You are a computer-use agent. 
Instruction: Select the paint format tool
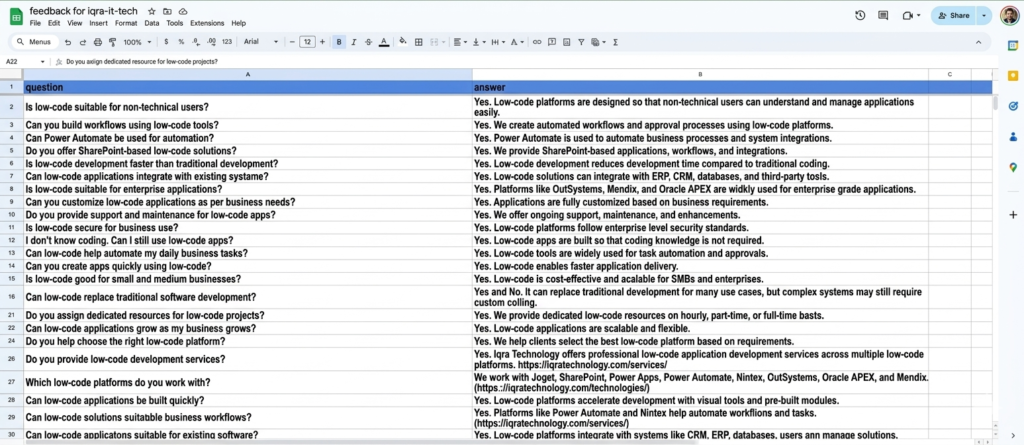pos(111,42)
